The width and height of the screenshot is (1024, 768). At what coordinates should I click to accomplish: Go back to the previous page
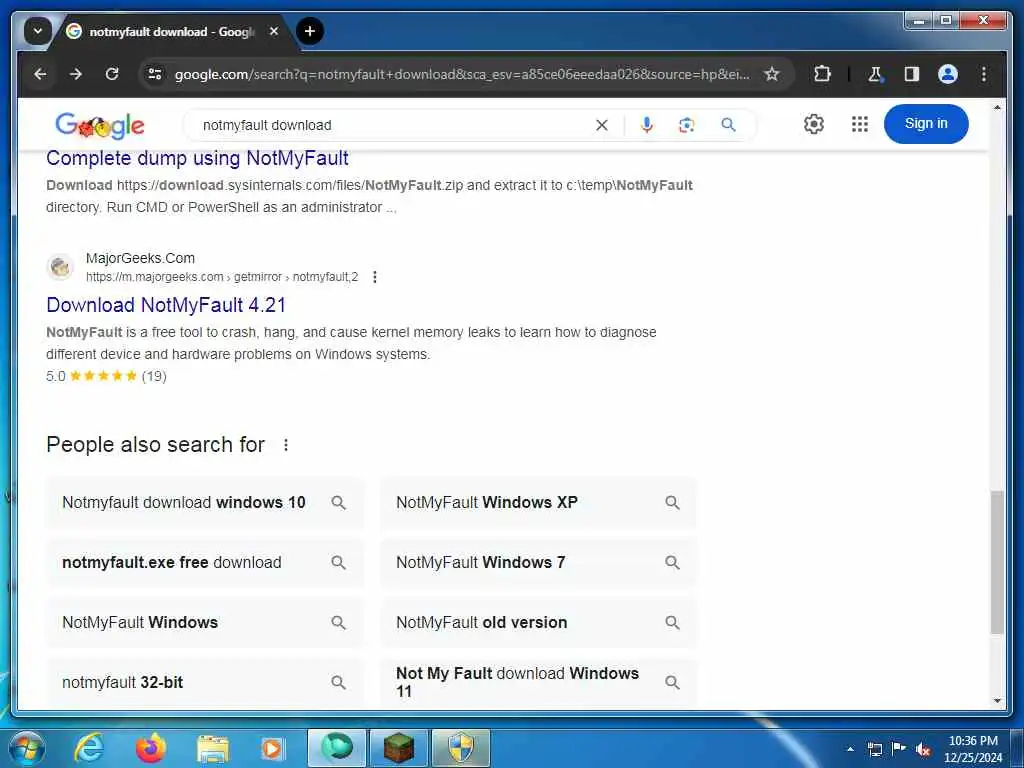[40, 74]
